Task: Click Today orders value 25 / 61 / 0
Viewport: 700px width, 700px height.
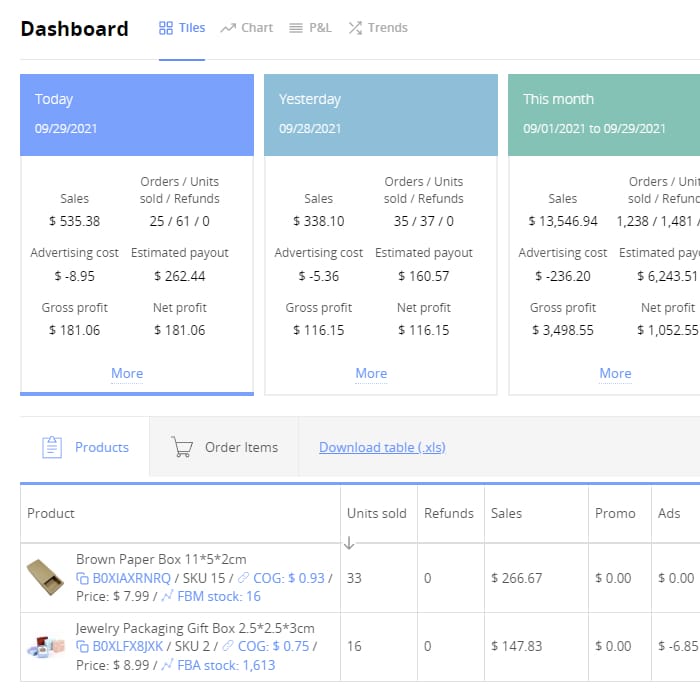Action: [179, 221]
